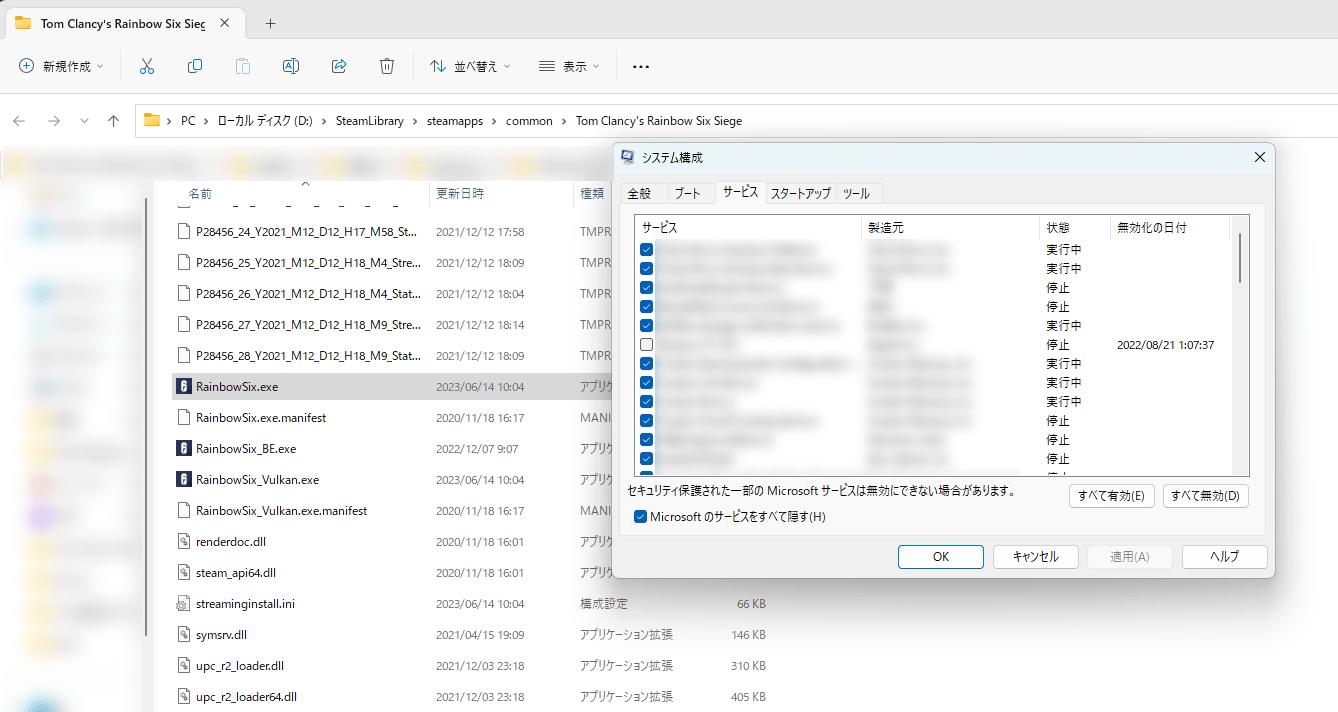Click the Rename icon in the toolbar

pos(291,65)
